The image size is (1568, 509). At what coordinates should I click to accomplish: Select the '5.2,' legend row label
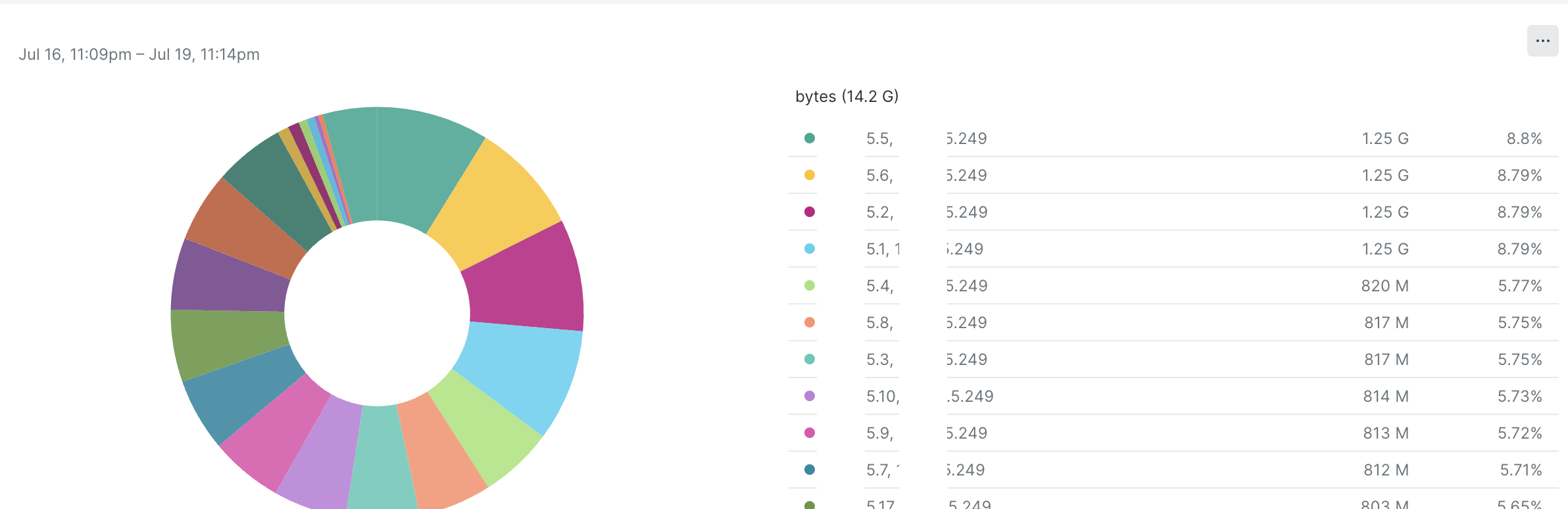point(879,212)
